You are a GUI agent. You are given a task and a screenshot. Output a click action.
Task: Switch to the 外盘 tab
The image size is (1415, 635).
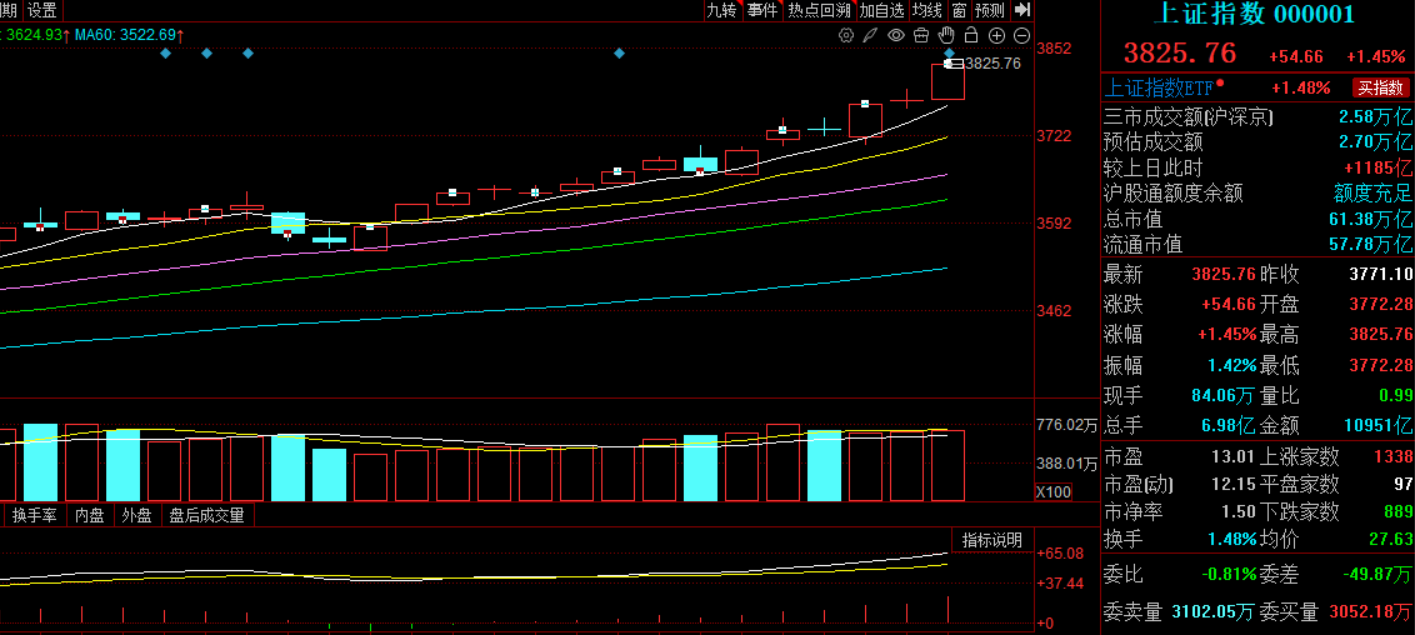137,516
